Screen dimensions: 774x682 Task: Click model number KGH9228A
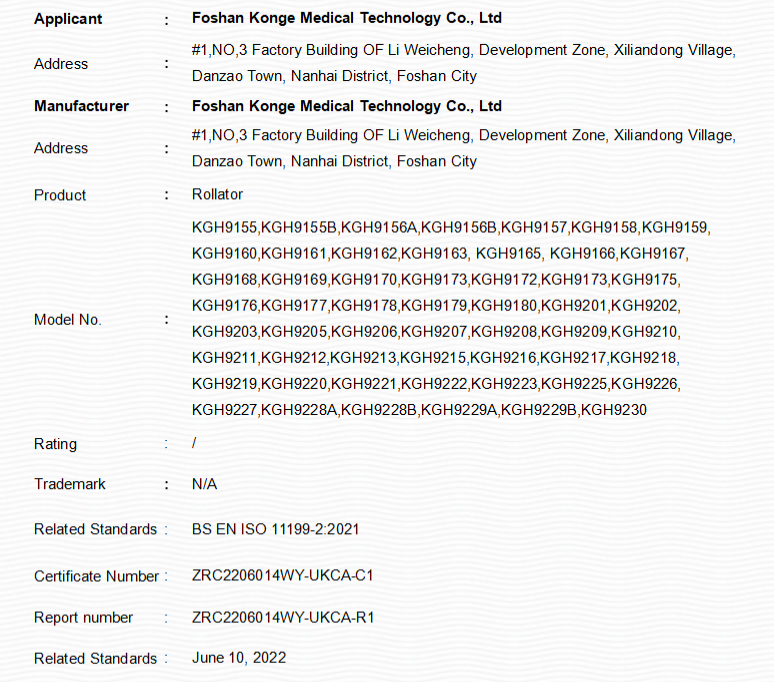click(299, 410)
